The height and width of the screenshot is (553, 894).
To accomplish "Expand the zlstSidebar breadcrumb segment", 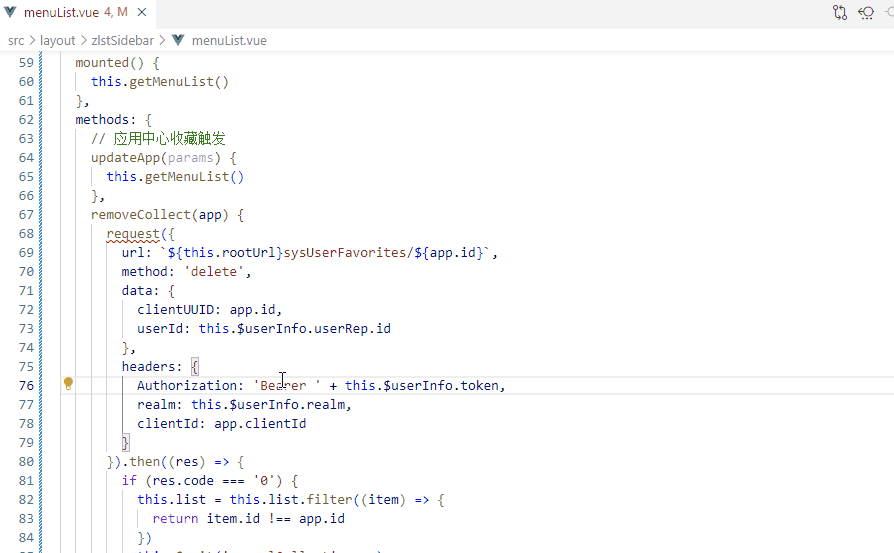I will [x=124, y=41].
